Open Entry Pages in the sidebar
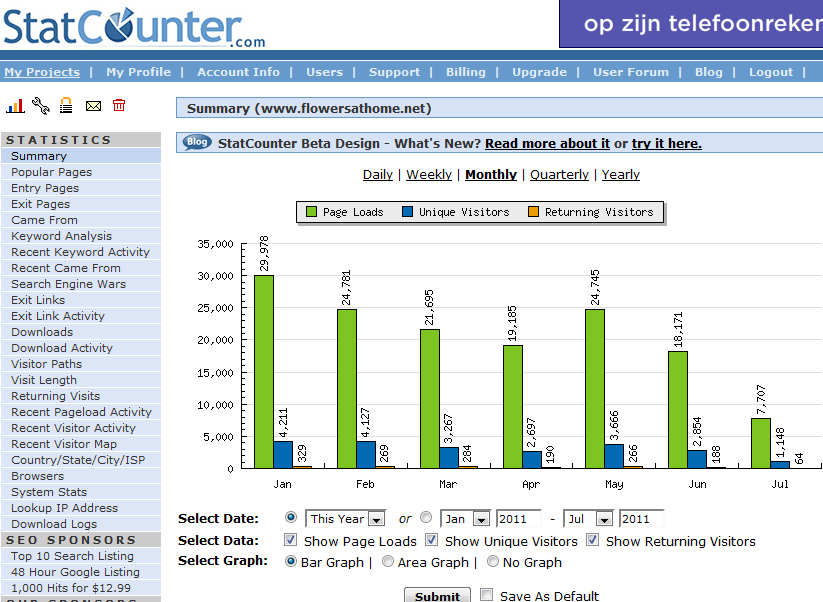823x602 pixels. (81, 188)
